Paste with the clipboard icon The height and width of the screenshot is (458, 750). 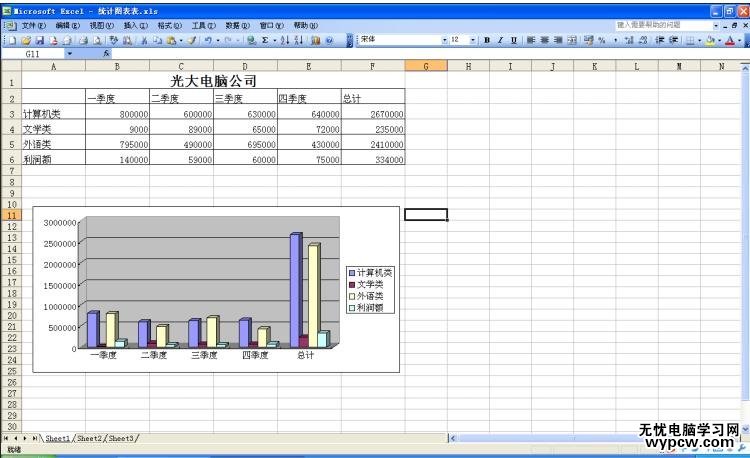coord(171,41)
